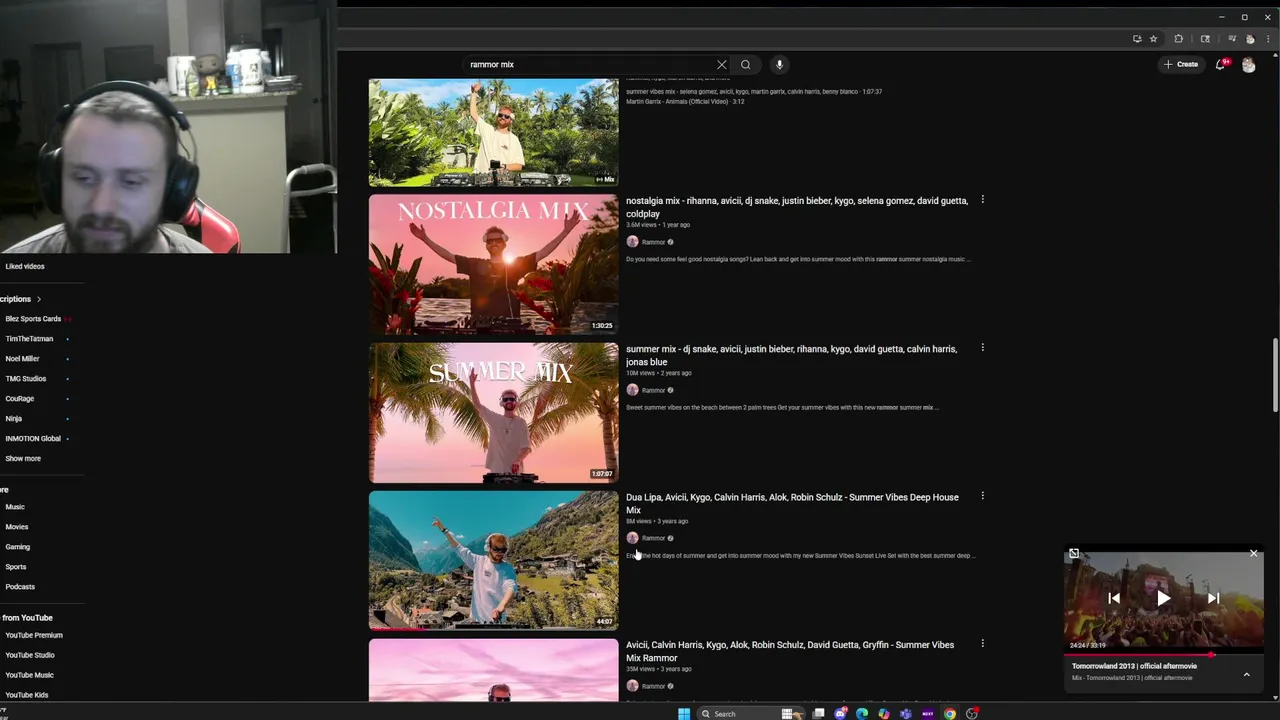This screenshot has width=1280, height=720.
Task: Click the install app icon in address bar
Action: click(x=1137, y=39)
